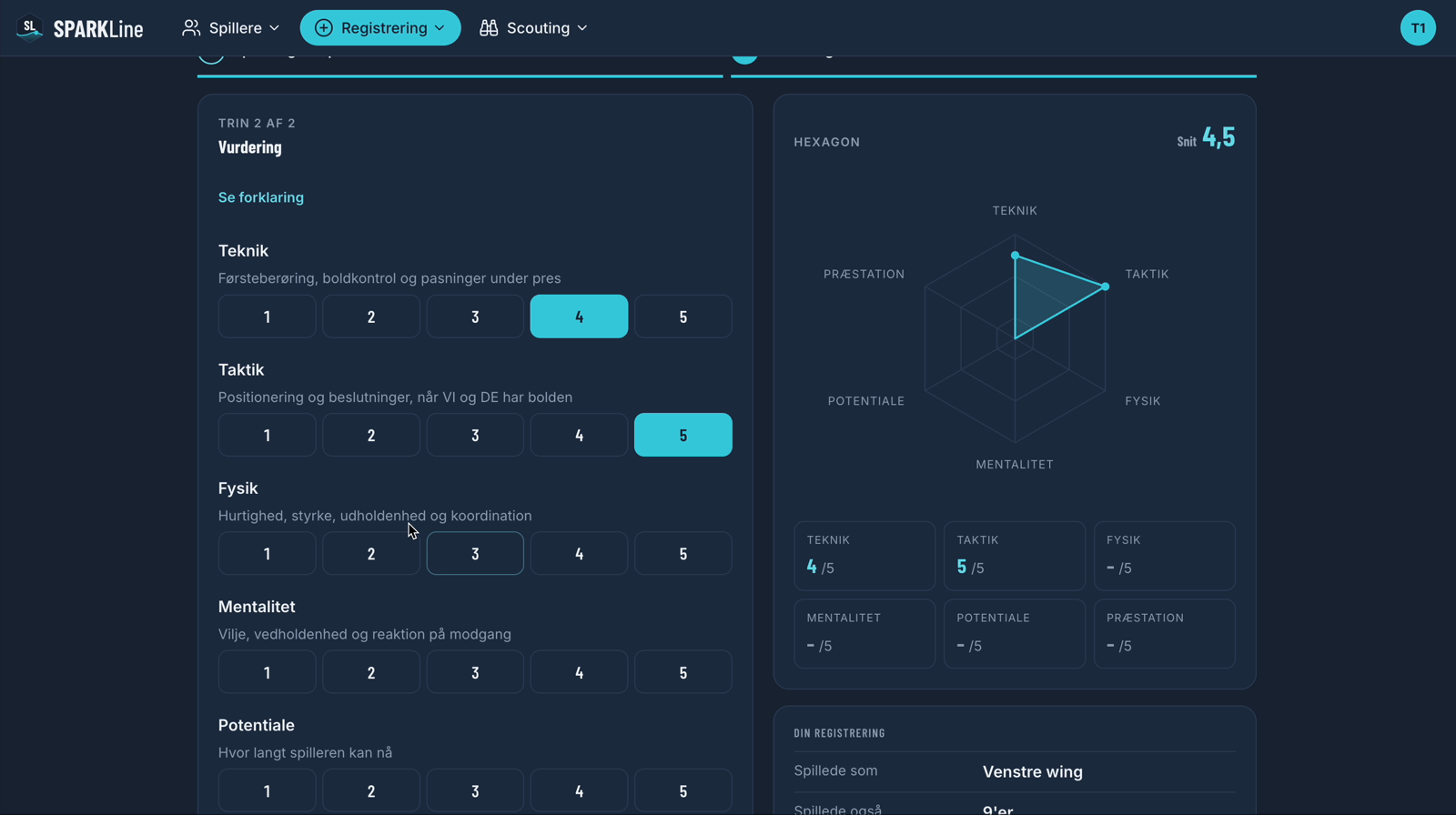This screenshot has height=815, width=1456.
Task: Click the Fysik score card
Action: pyautogui.click(x=1165, y=556)
